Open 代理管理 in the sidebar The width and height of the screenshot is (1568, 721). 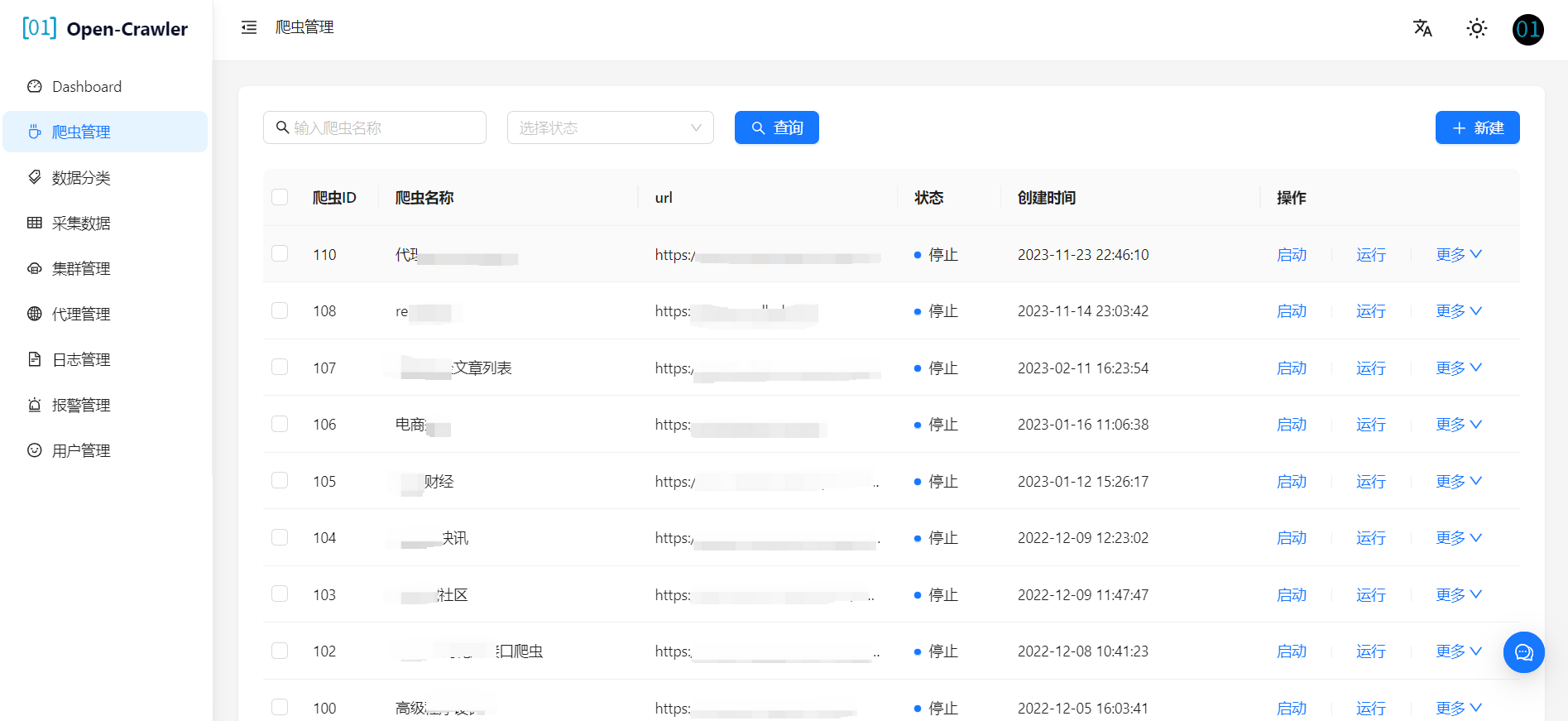105,314
